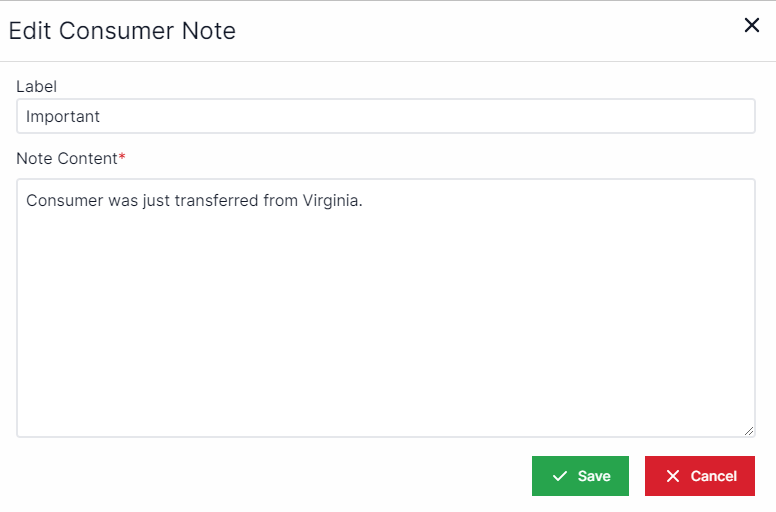Place cursor on the word 'transferred'
776x512 pixels.
tap(218, 200)
